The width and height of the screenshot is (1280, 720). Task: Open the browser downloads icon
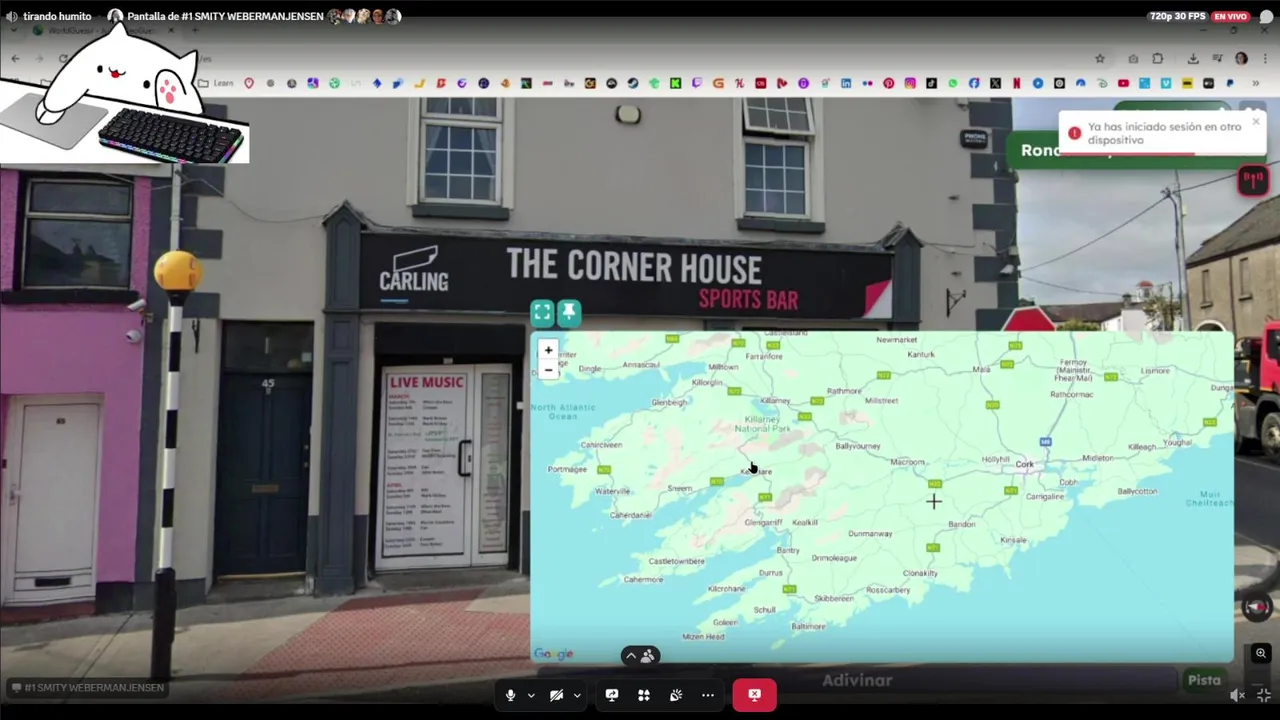pos(1193,59)
